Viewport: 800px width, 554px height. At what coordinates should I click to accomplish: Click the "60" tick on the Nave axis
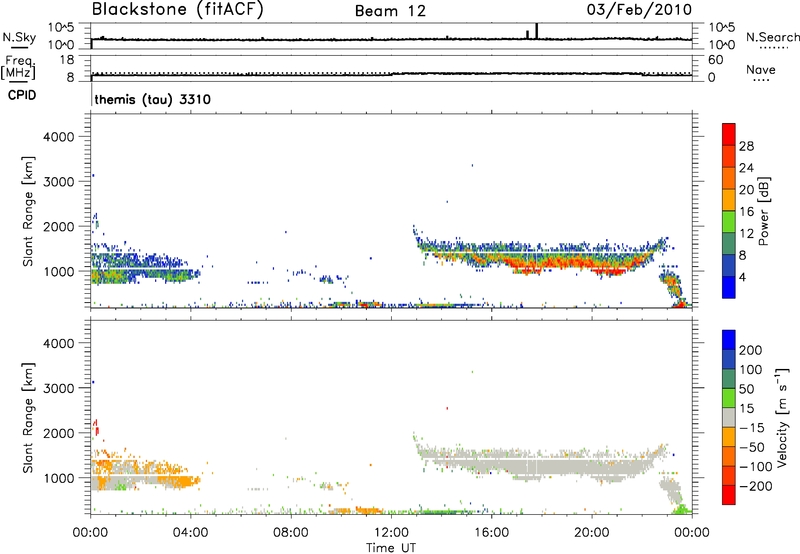[715, 60]
